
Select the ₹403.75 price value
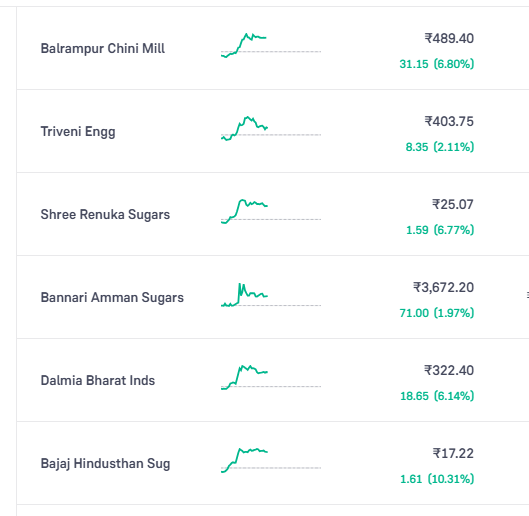pyautogui.click(x=449, y=121)
